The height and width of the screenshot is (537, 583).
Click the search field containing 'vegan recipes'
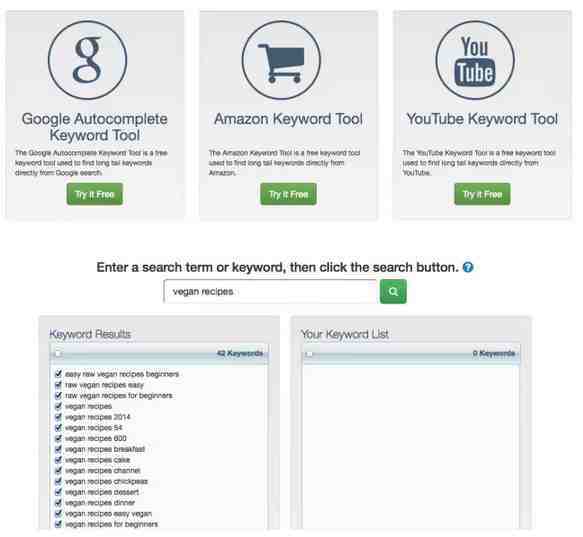tap(271, 292)
